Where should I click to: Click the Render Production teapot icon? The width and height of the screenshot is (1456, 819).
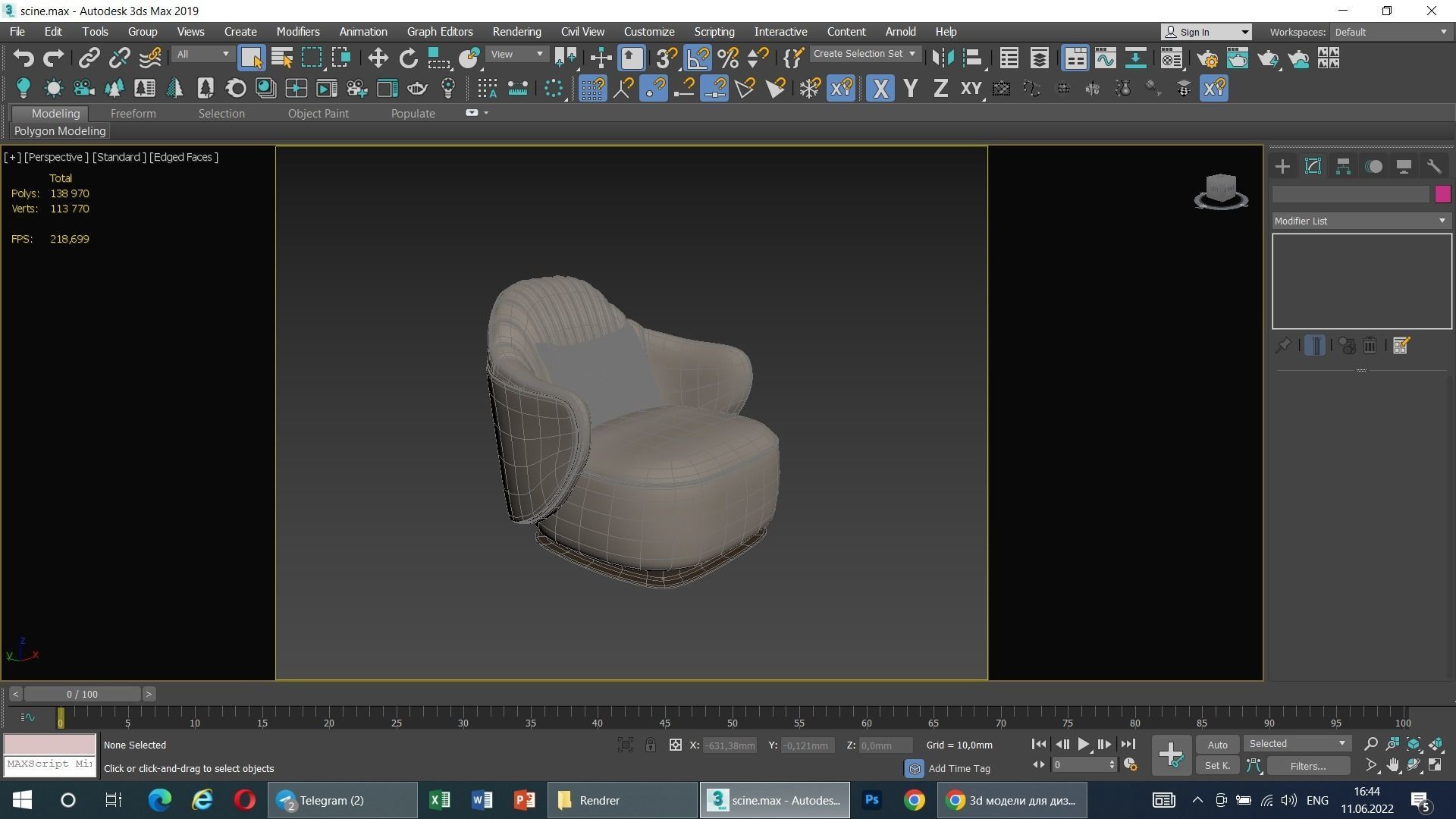point(1268,58)
